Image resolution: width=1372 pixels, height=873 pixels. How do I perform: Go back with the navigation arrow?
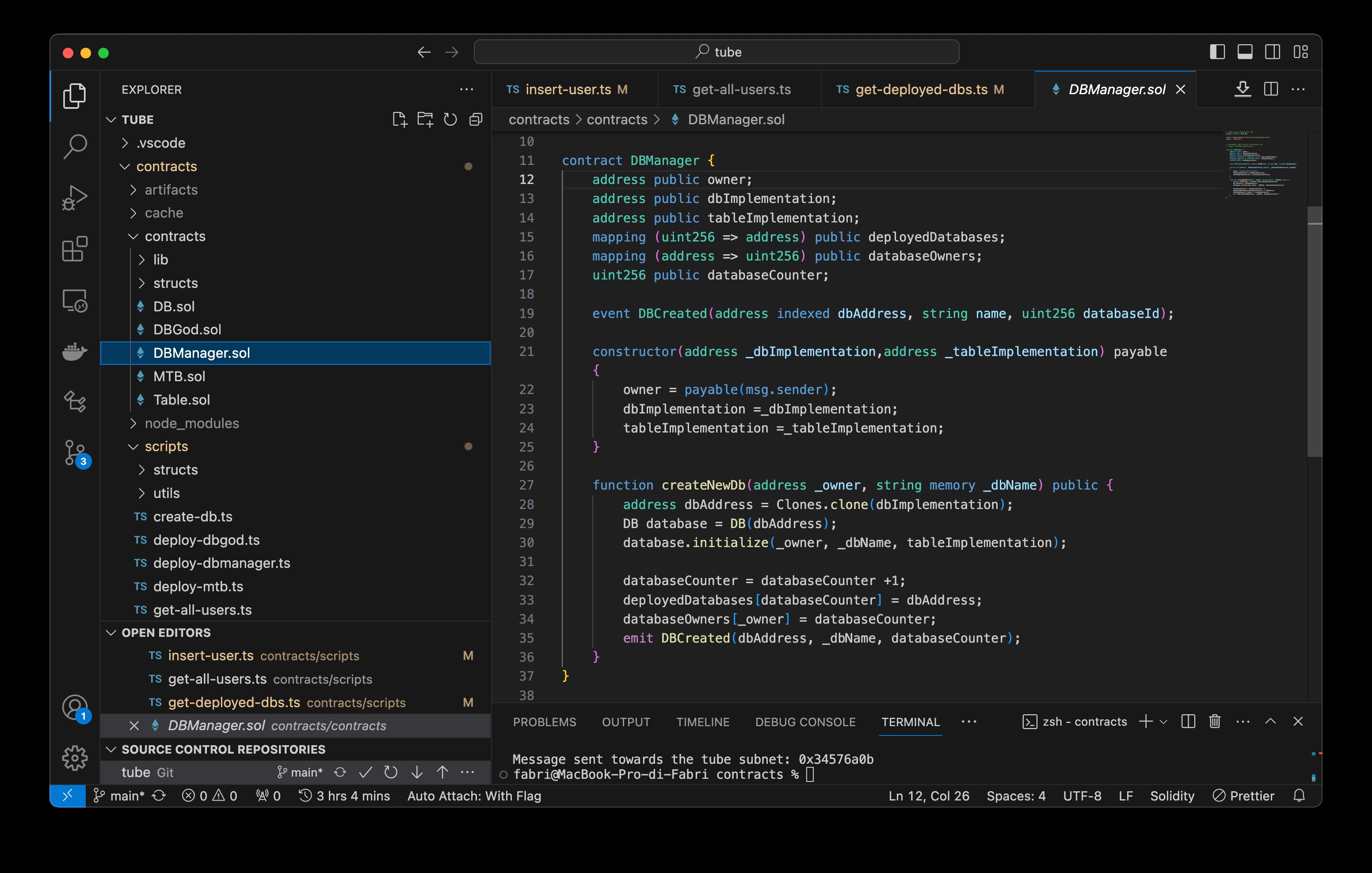click(x=424, y=53)
